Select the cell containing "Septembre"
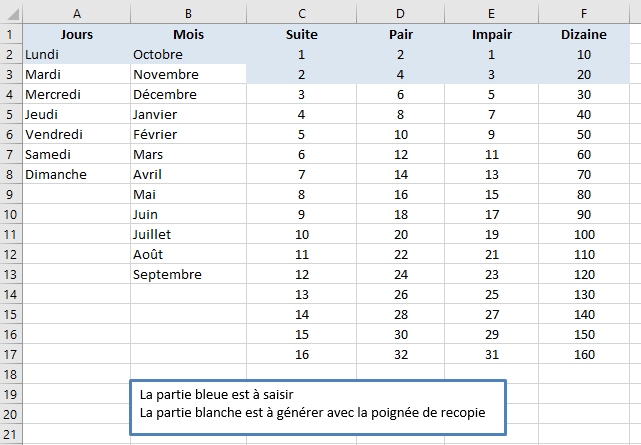 [x=188, y=274]
